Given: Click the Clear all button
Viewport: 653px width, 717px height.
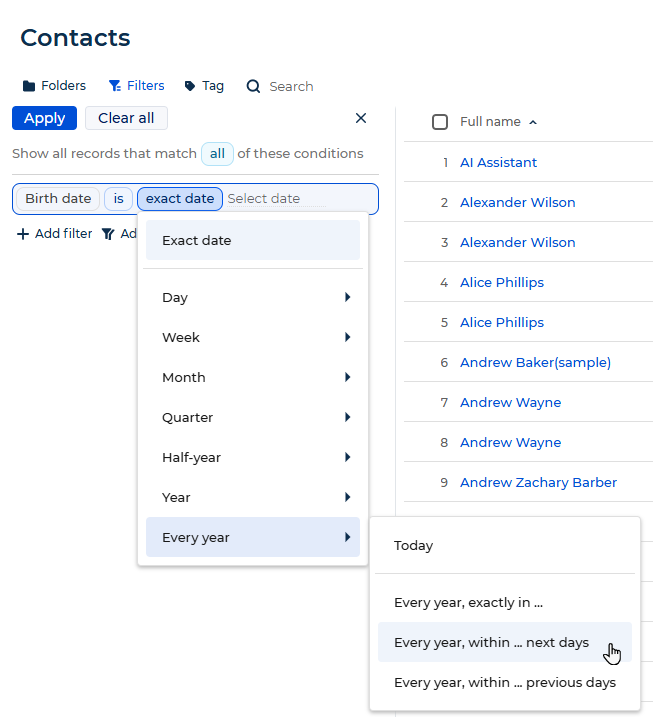Looking at the screenshot, I should click(x=126, y=118).
